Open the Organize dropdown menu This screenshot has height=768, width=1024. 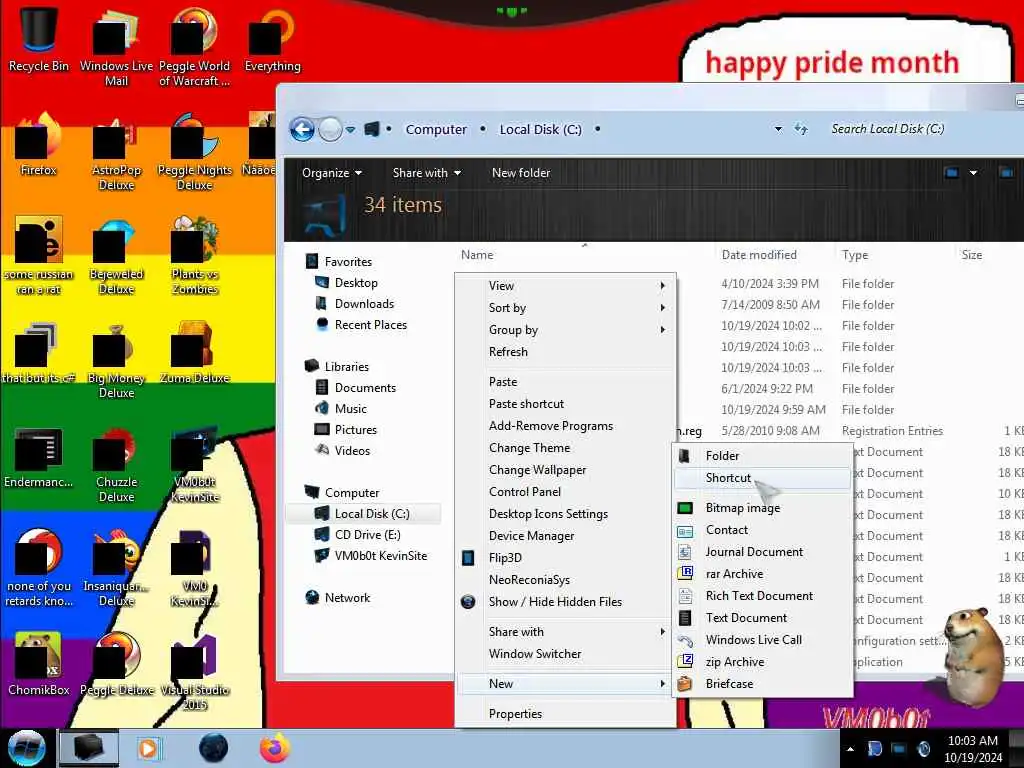click(x=332, y=173)
